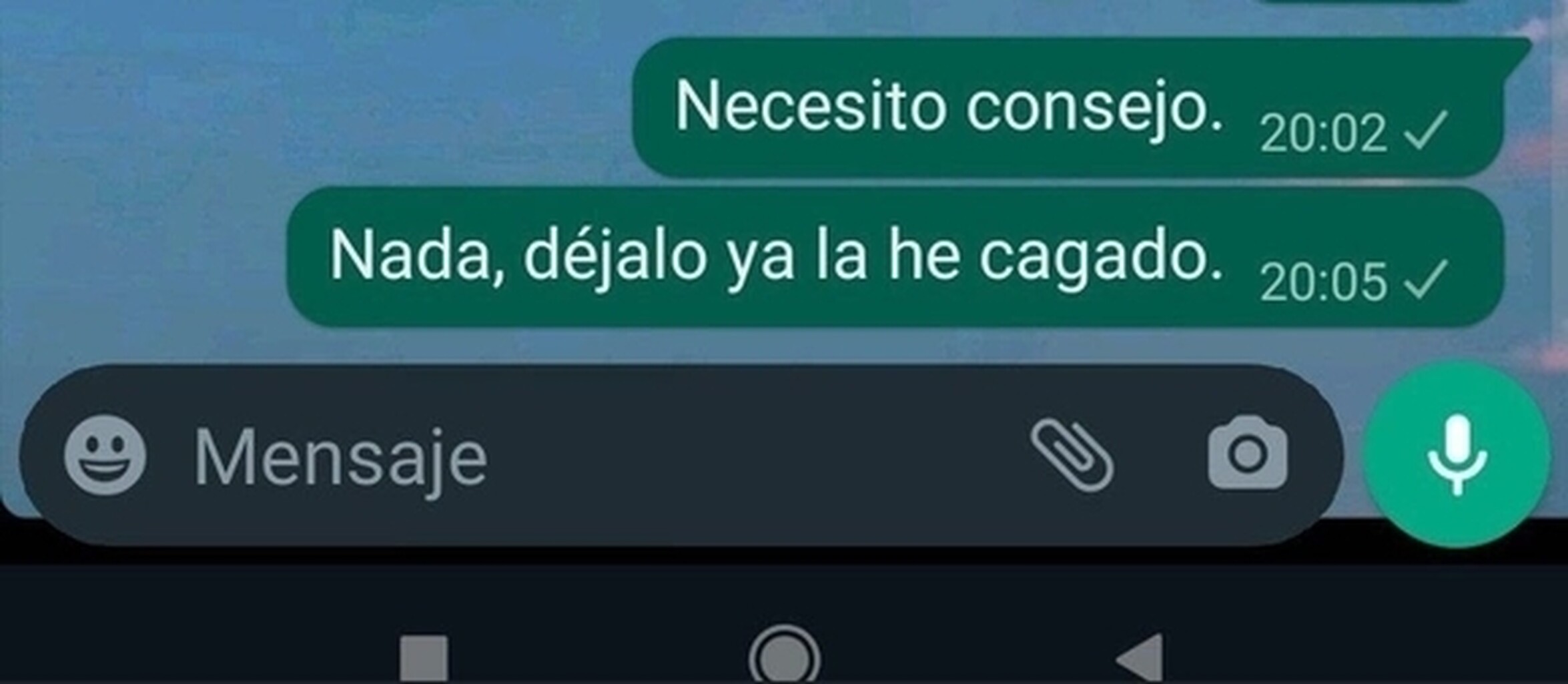Open the emoji picker smiley icon
1568x684 pixels.
[105, 455]
